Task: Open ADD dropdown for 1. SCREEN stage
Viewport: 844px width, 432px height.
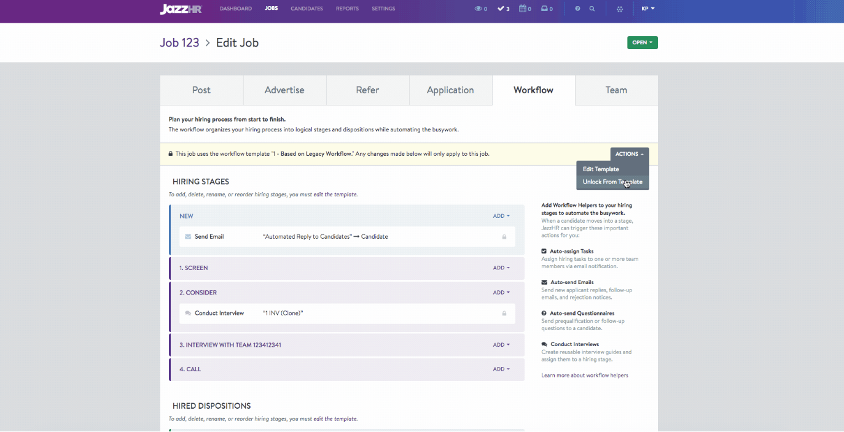Action: 501,268
